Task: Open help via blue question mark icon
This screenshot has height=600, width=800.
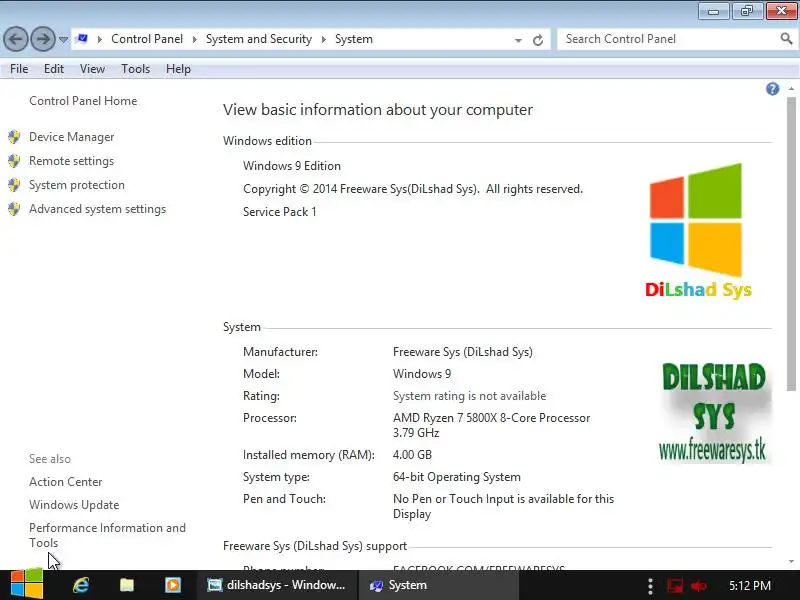Action: click(772, 89)
